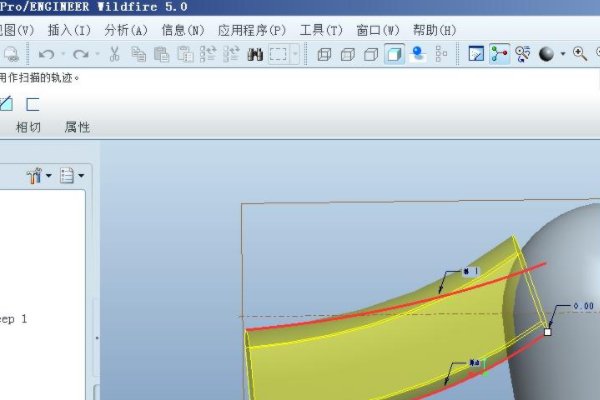Click the 相切 panel button
Image resolution: width=600 pixels, height=400 pixels.
(x=28, y=127)
